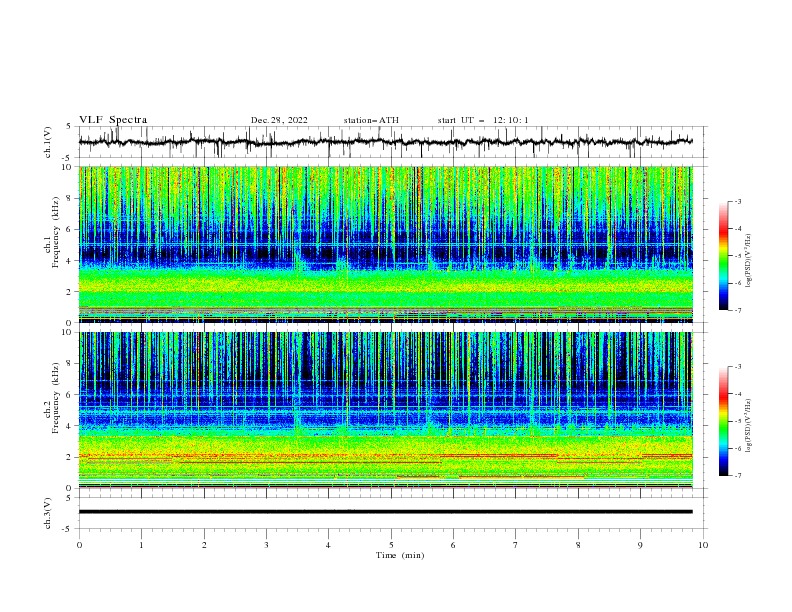Image resolution: width=792 pixels, height=612 pixels.
Task: Click the "start UT = 12:10:1" label
Action: (483, 120)
